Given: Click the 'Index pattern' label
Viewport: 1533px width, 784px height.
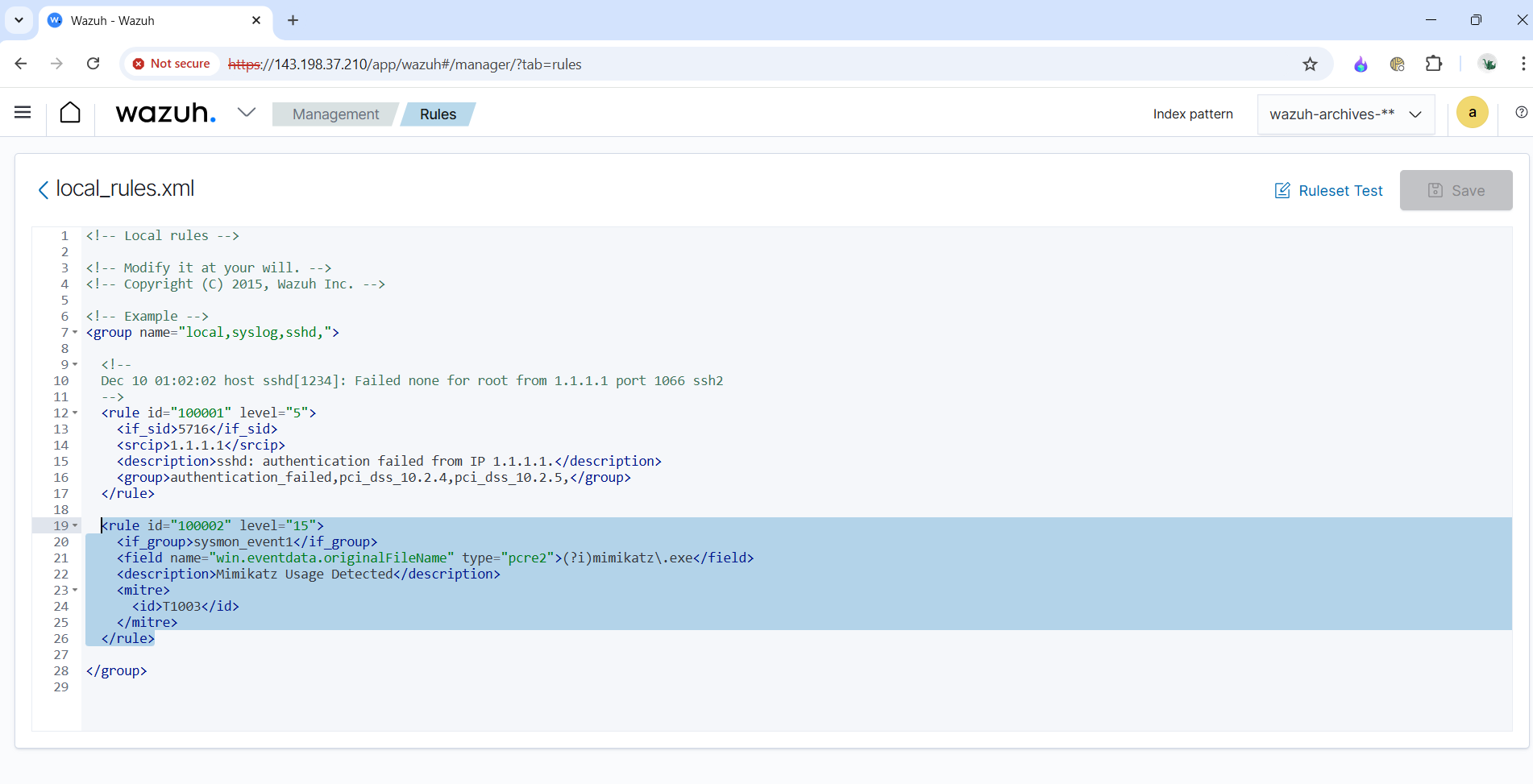Looking at the screenshot, I should [1193, 114].
